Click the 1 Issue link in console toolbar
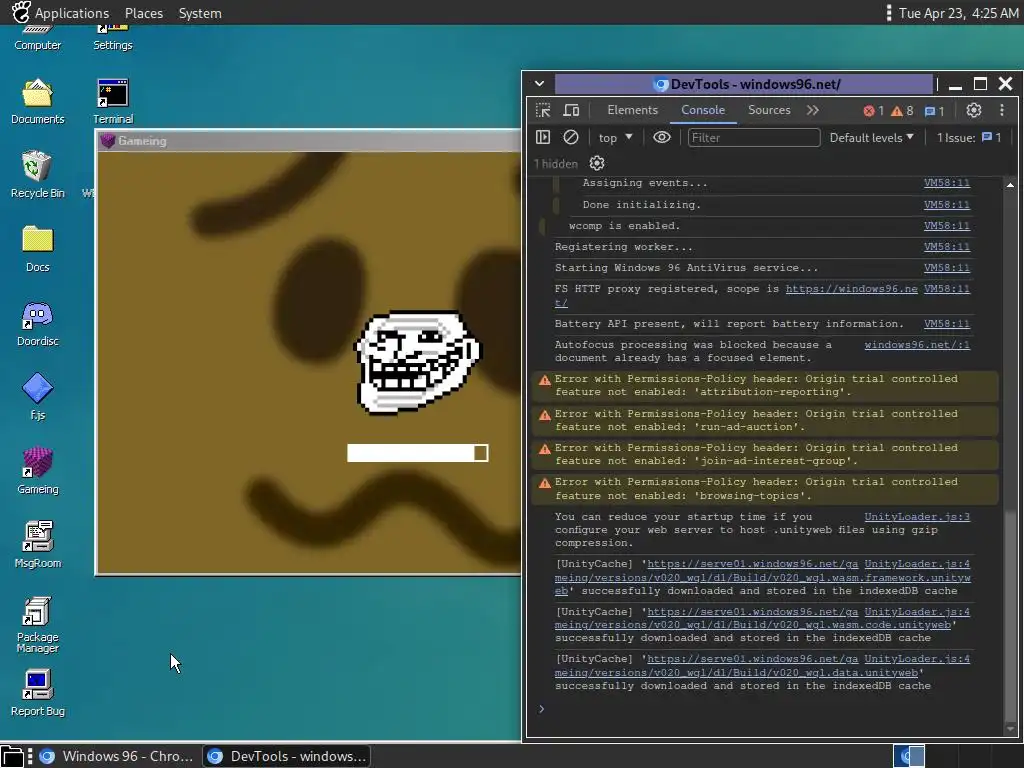Image resolution: width=1024 pixels, height=768 pixels. pyautogui.click(x=968, y=138)
